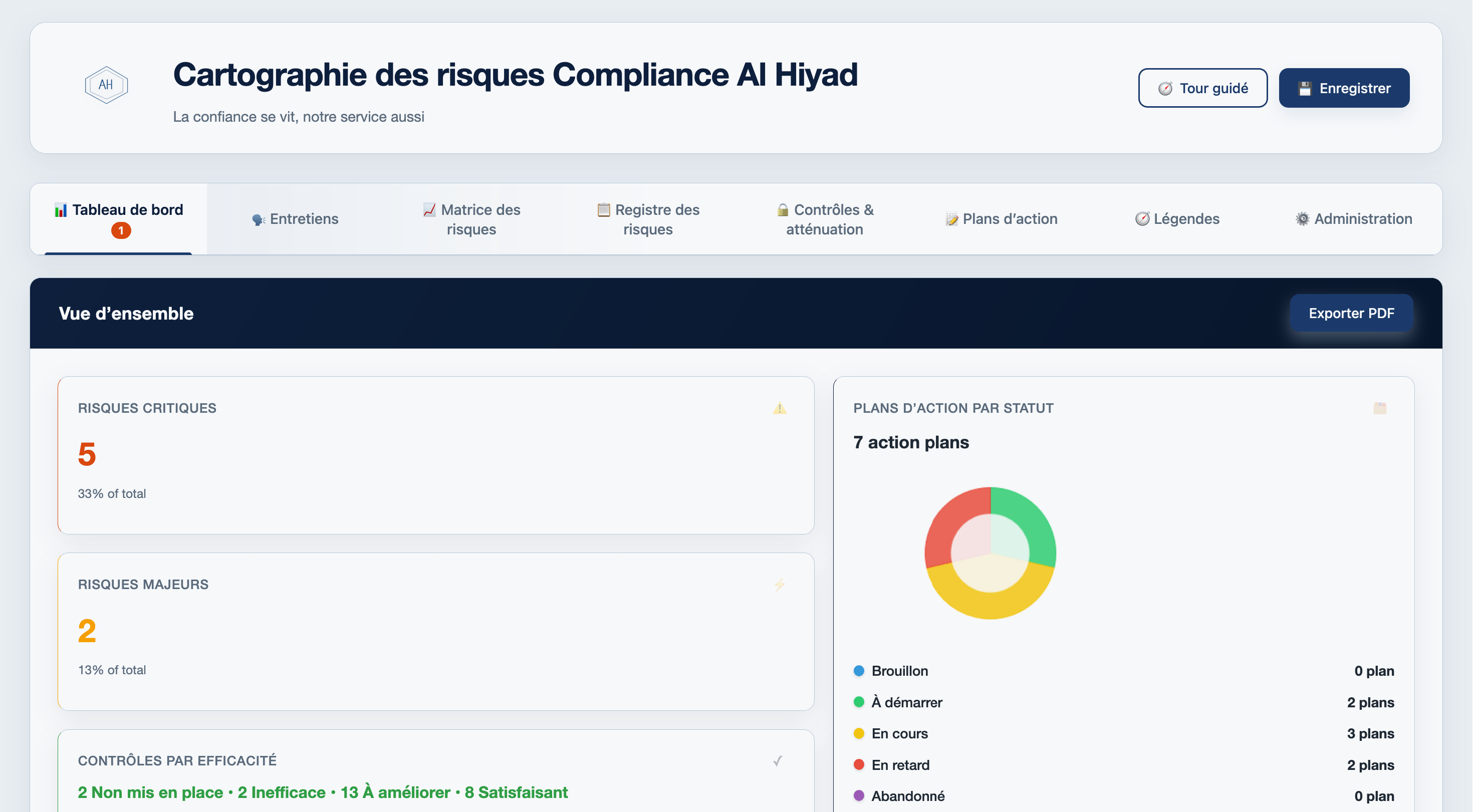
Task: Switch to the Entretiens tab
Action: coord(295,219)
